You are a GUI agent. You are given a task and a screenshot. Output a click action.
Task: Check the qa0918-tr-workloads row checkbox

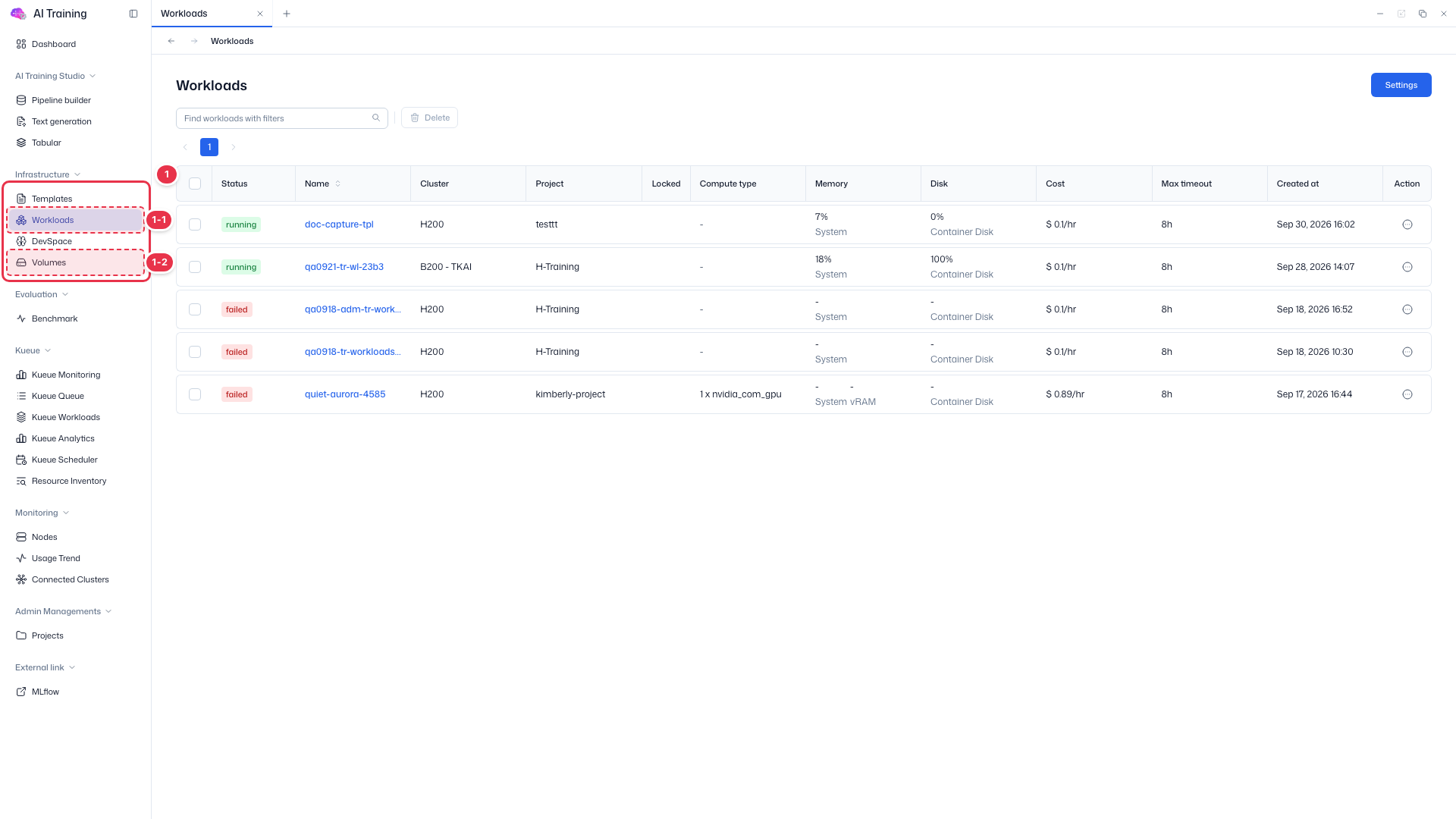pos(195,352)
